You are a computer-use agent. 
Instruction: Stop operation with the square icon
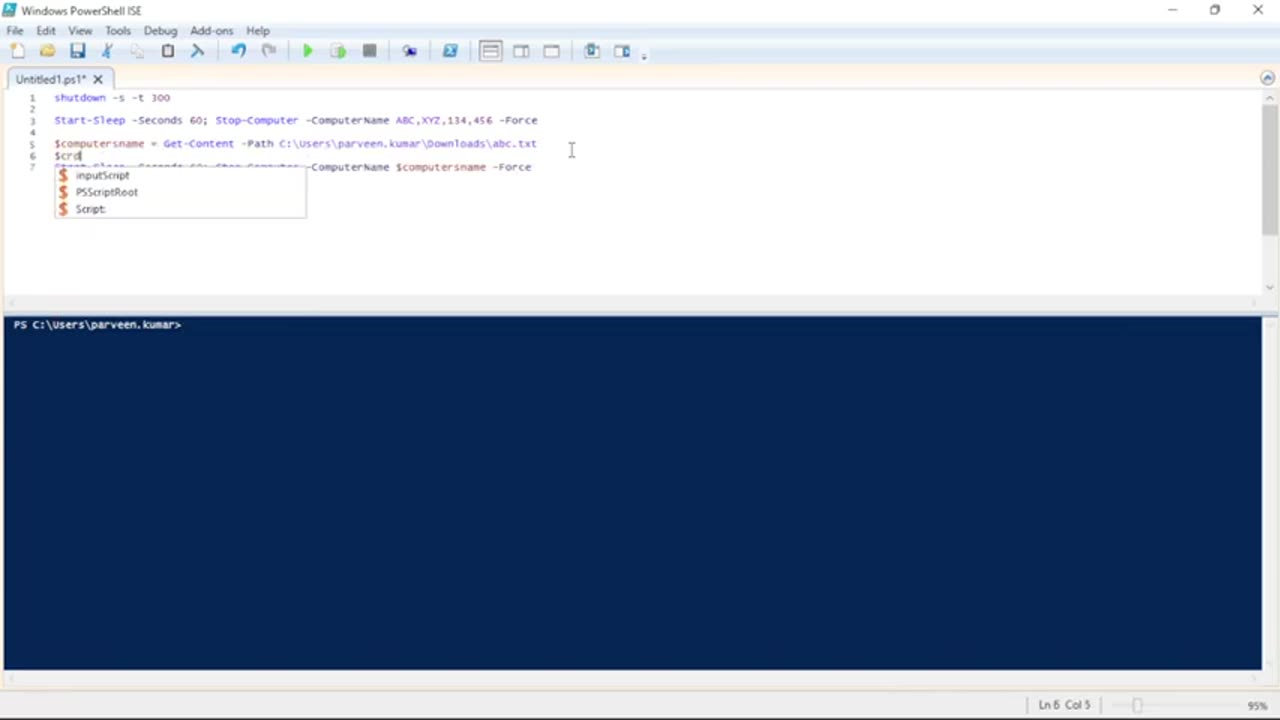click(369, 51)
